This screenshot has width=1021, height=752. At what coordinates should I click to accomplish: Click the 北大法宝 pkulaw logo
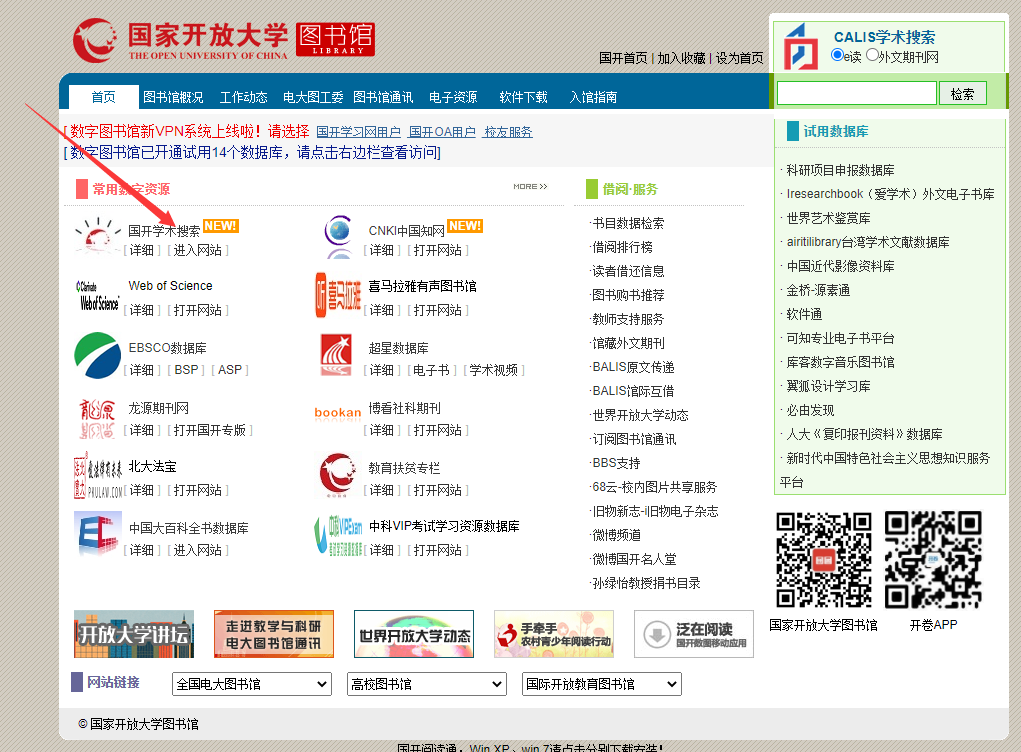point(98,476)
